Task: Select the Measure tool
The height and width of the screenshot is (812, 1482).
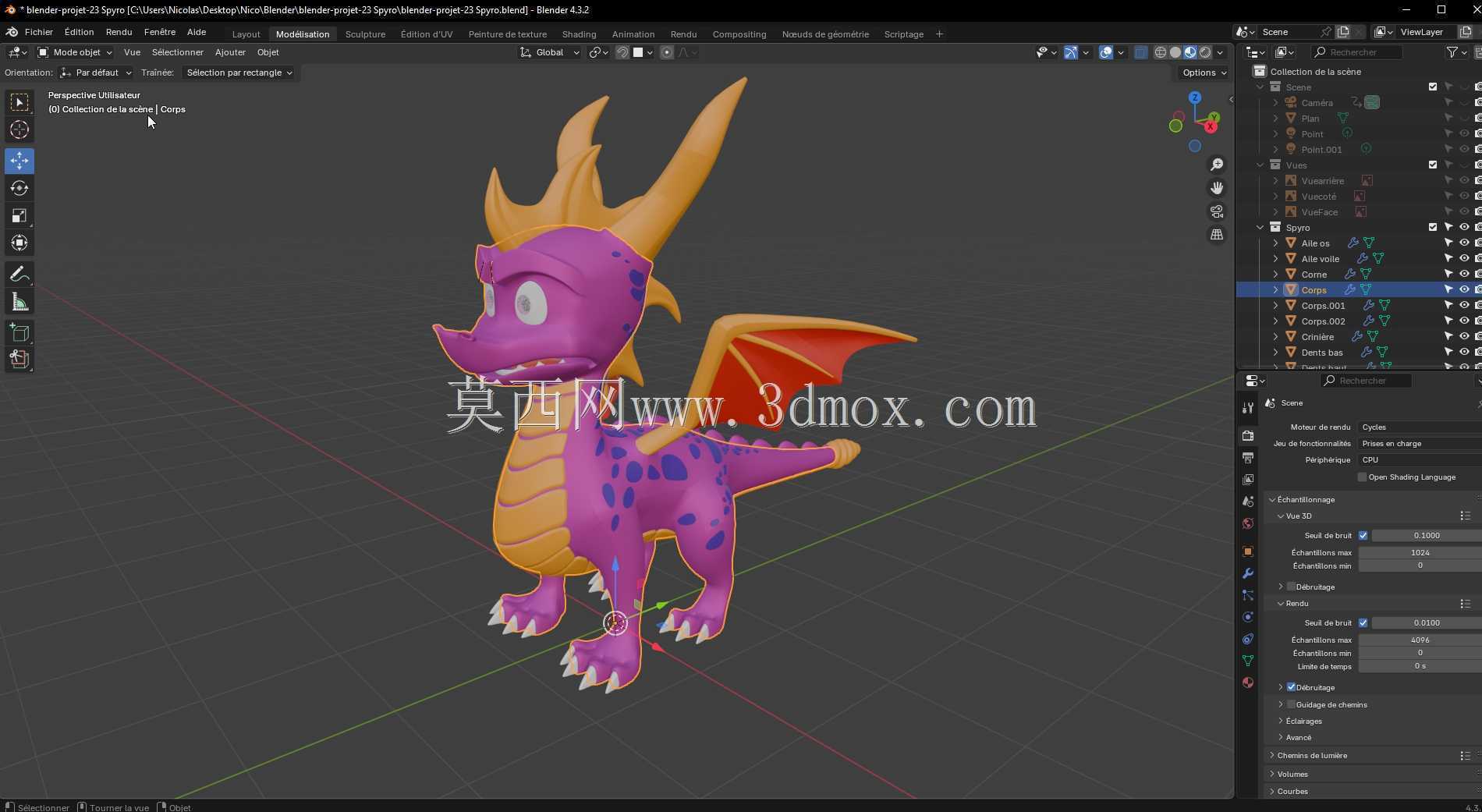Action: pyautogui.click(x=19, y=302)
